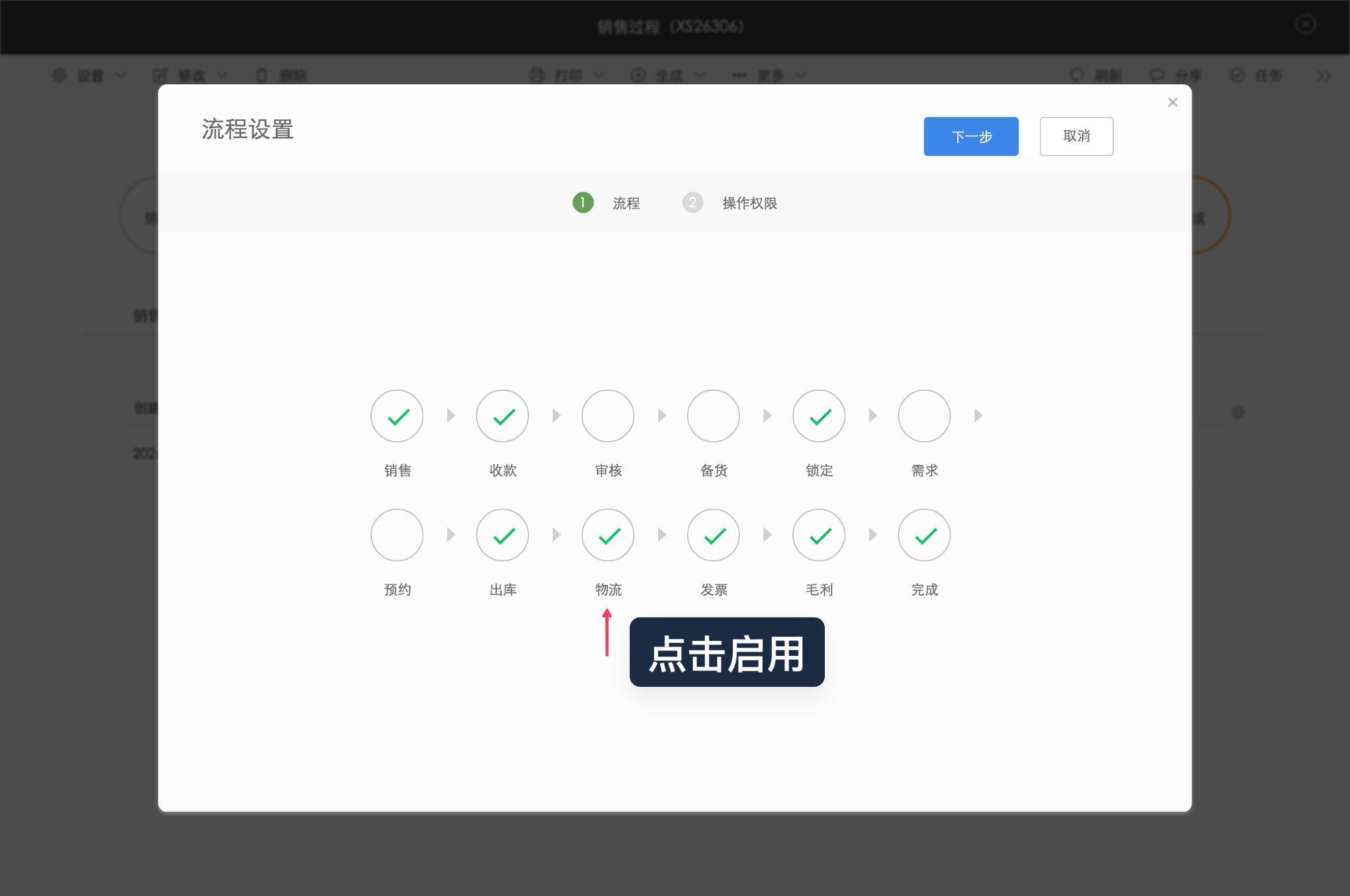Image resolution: width=1350 pixels, height=896 pixels.
Task: Open the 设置 dropdown chevron
Action: click(122, 75)
